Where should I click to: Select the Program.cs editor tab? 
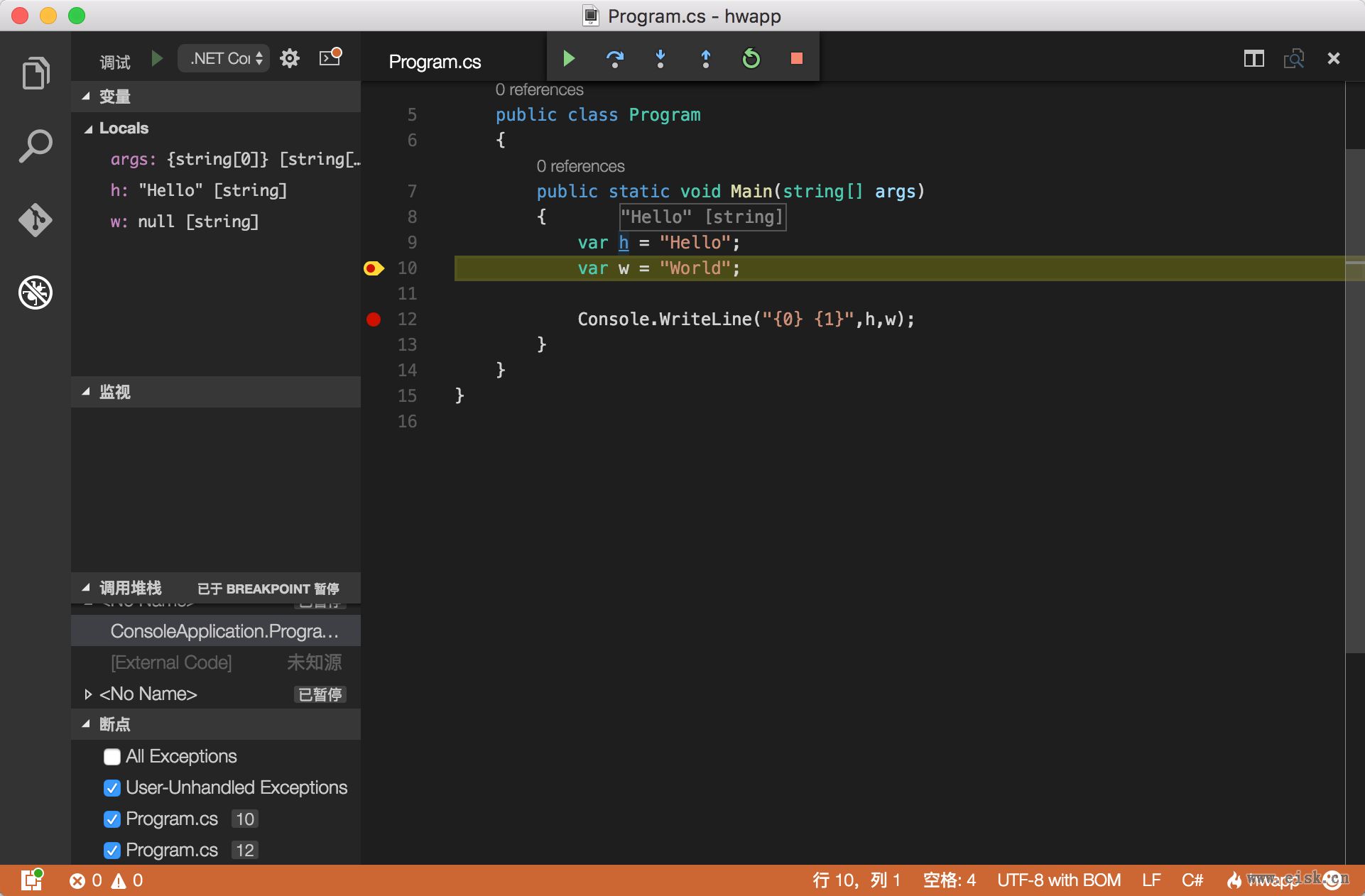435,62
